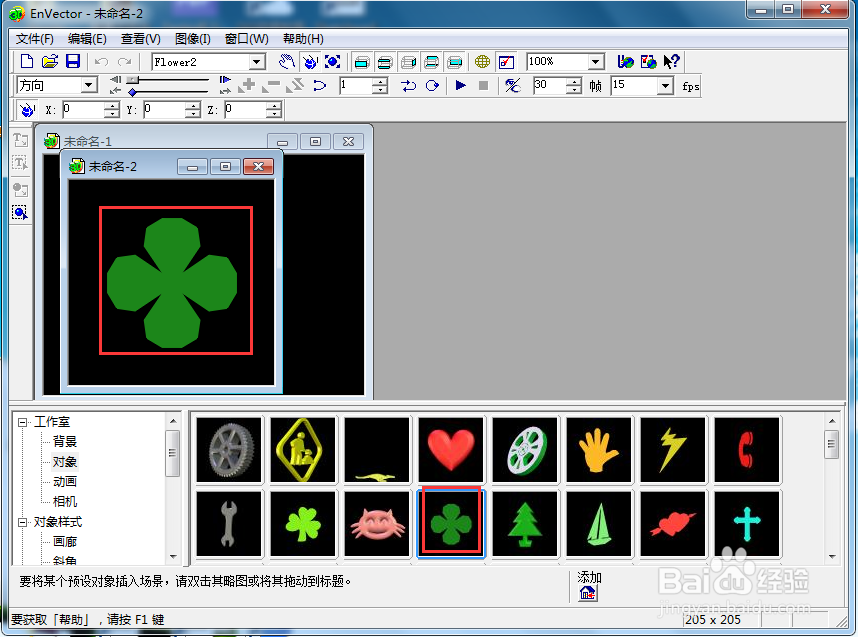The height and width of the screenshot is (637, 858).
Task: Open the 查看(V) menu
Action: coord(141,39)
